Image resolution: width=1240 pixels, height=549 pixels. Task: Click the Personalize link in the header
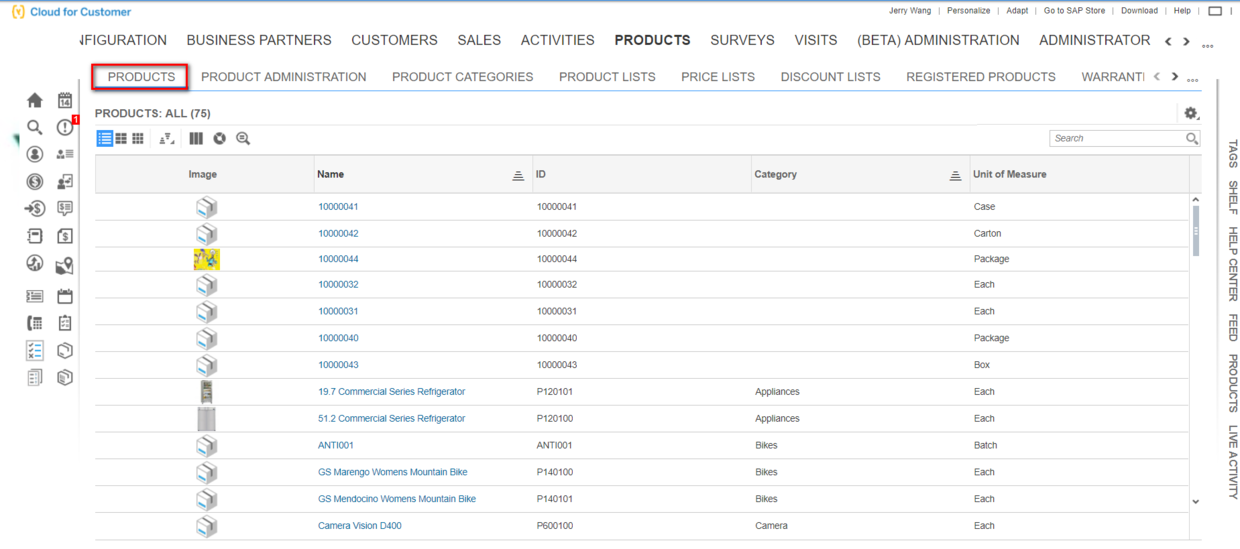pyautogui.click(x=968, y=11)
